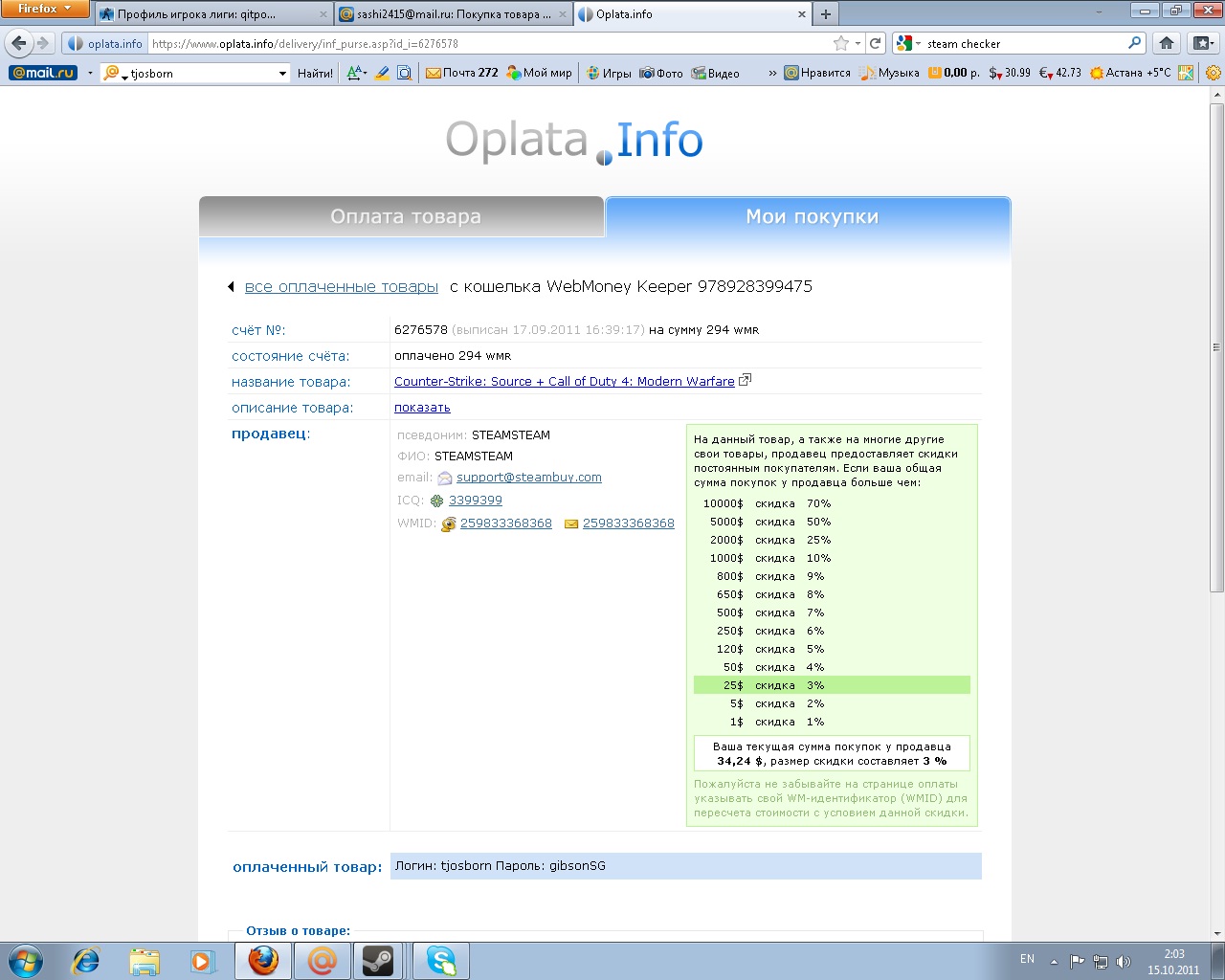This screenshot has height=980, width=1225.
Task: Click показать to reveal product description
Action: (422, 407)
